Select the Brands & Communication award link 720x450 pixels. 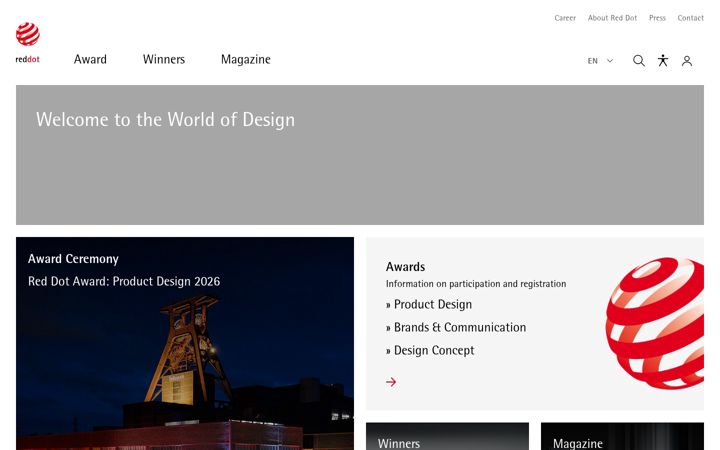456,327
